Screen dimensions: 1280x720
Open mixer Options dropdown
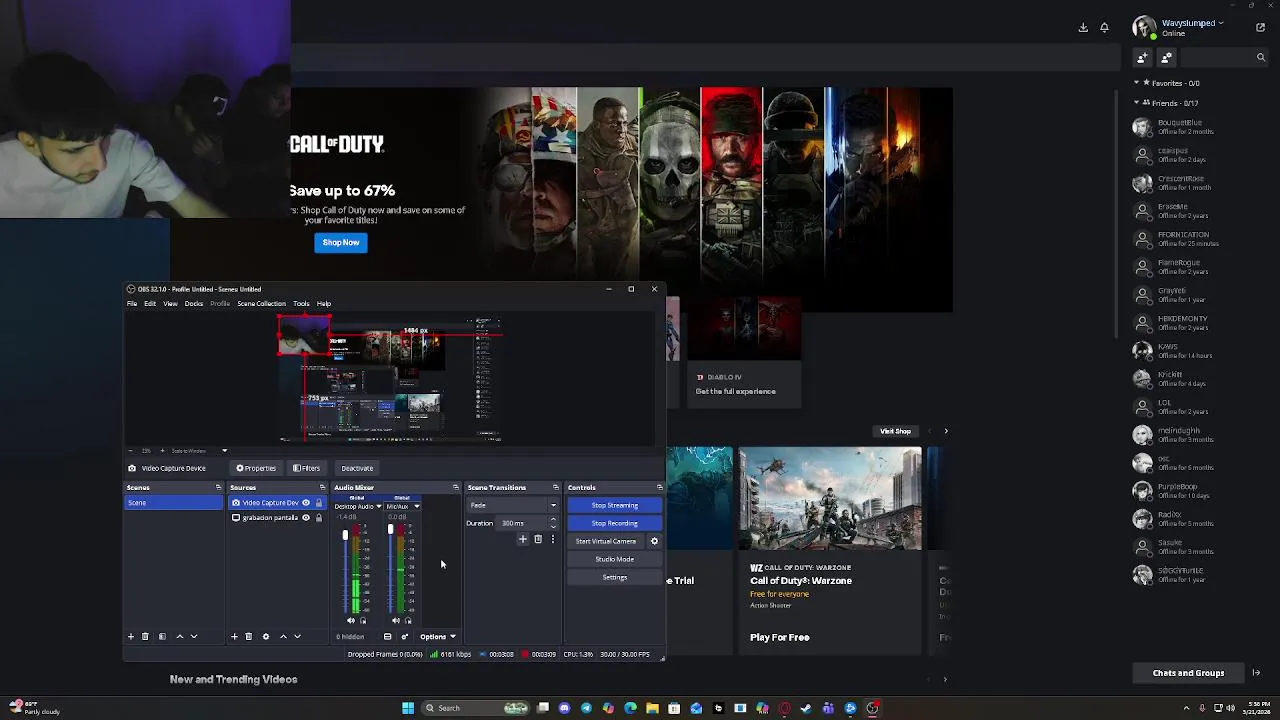(x=438, y=637)
